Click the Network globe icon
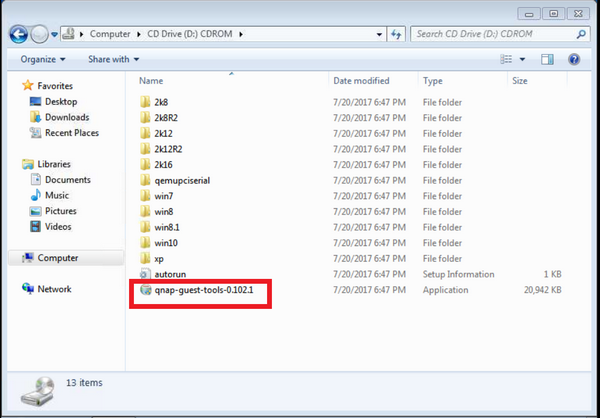600x418 pixels. [28, 289]
